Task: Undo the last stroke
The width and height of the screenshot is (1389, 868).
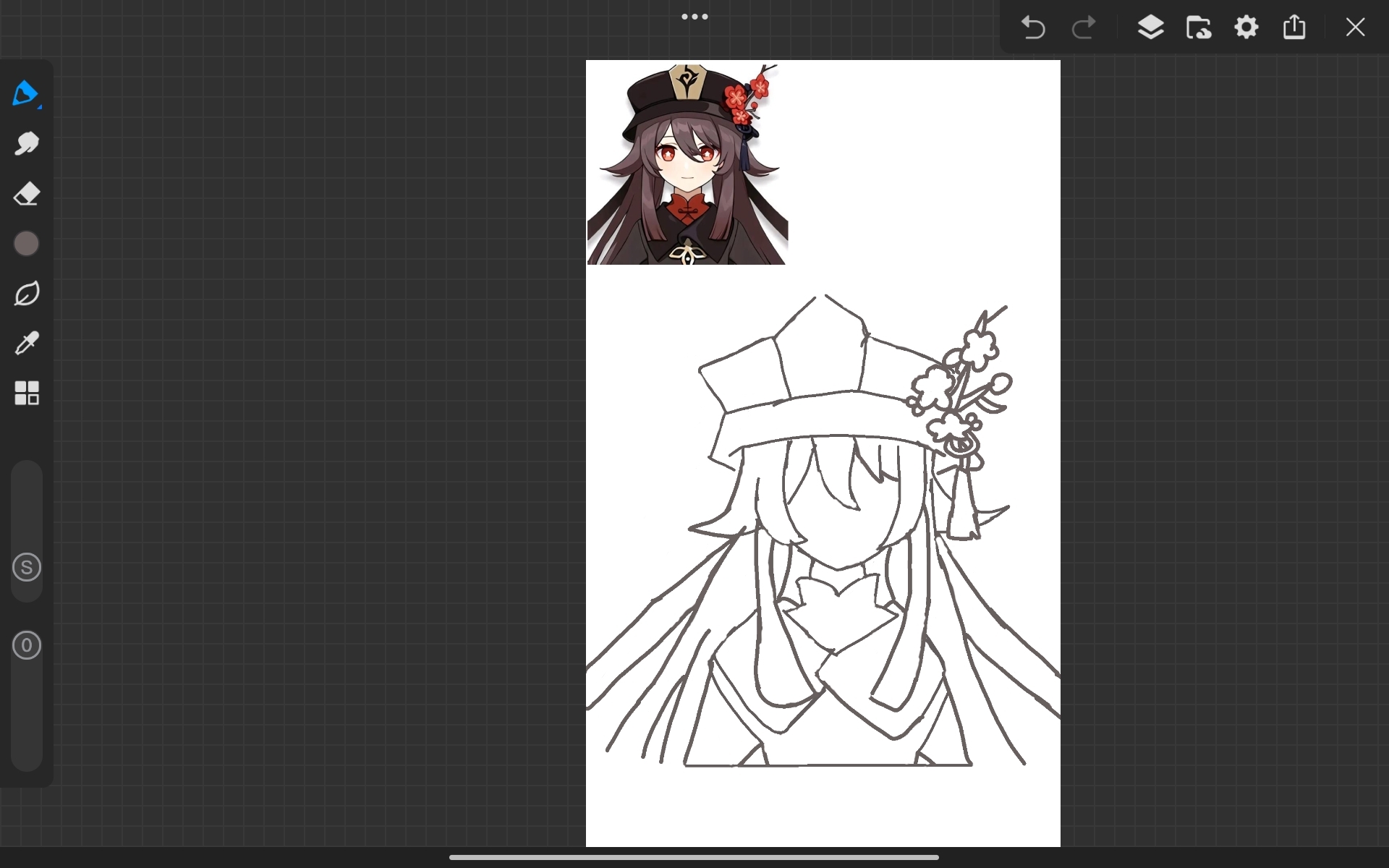Action: [1033, 27]
